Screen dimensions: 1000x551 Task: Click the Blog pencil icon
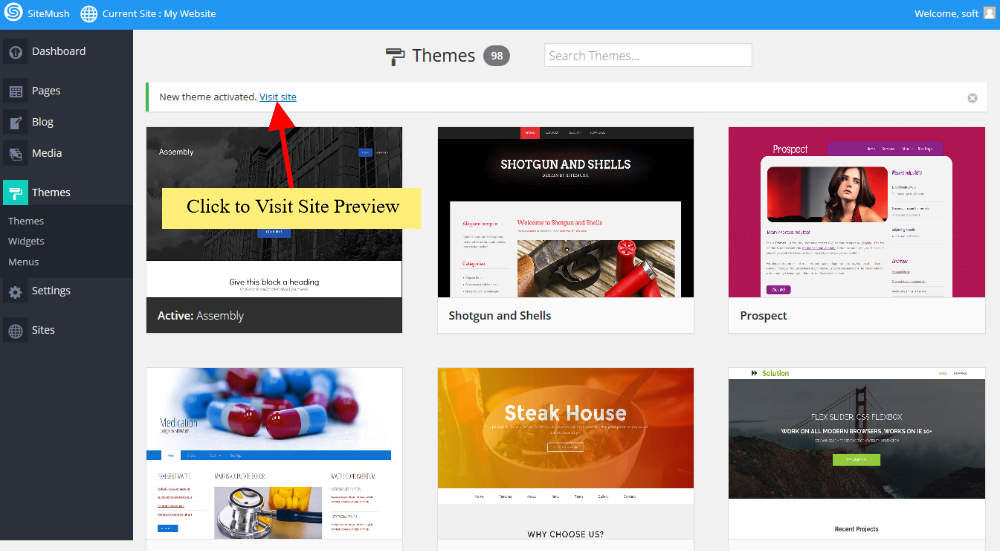(x=16, y=123)
